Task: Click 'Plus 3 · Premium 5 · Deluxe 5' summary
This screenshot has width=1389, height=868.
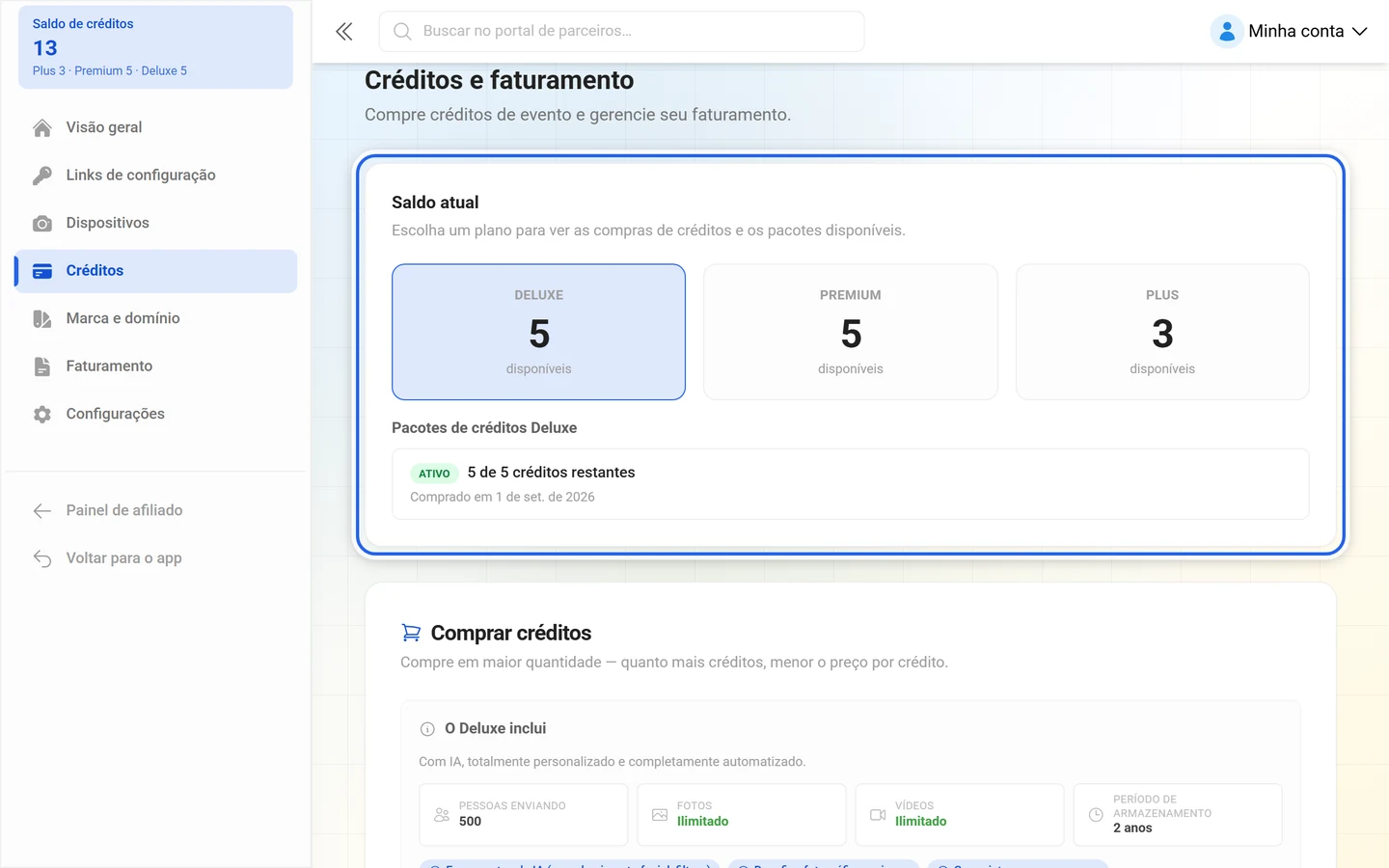Action: click(110, 70)
